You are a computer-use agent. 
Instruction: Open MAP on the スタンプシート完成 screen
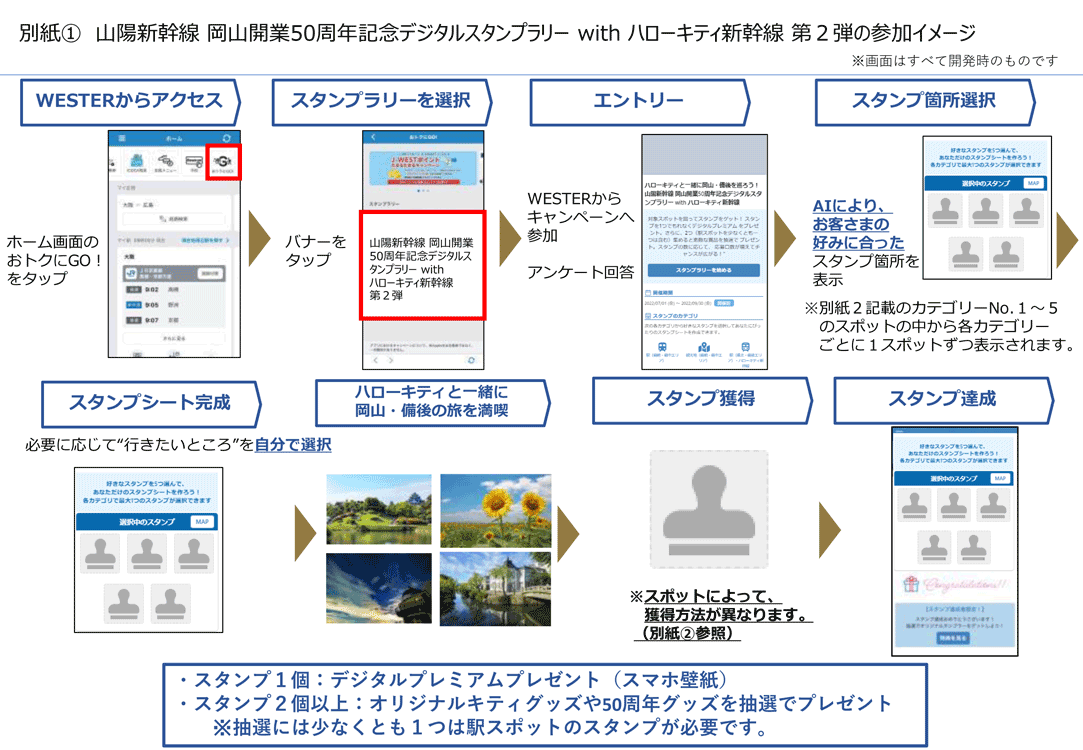(202, 521)
